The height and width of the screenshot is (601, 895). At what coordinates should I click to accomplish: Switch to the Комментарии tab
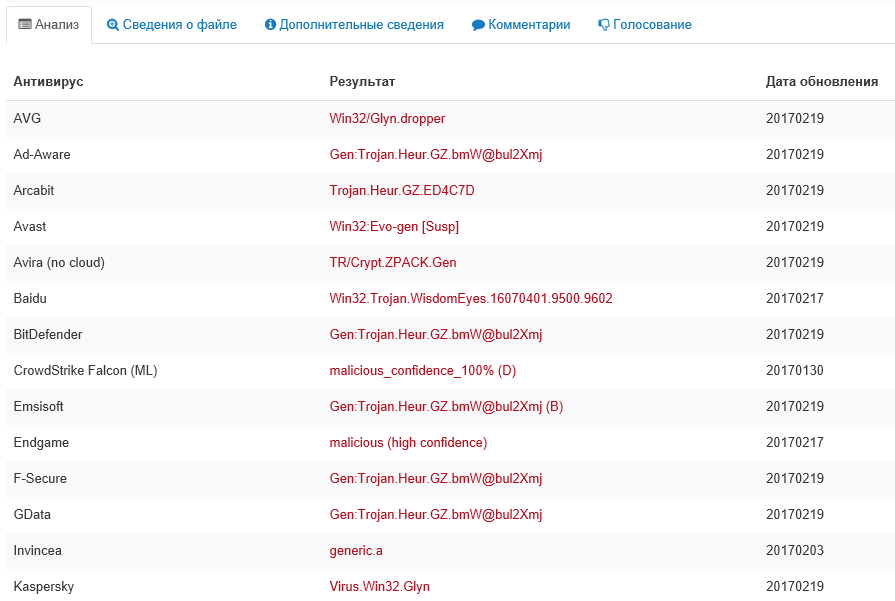(529, 25)
